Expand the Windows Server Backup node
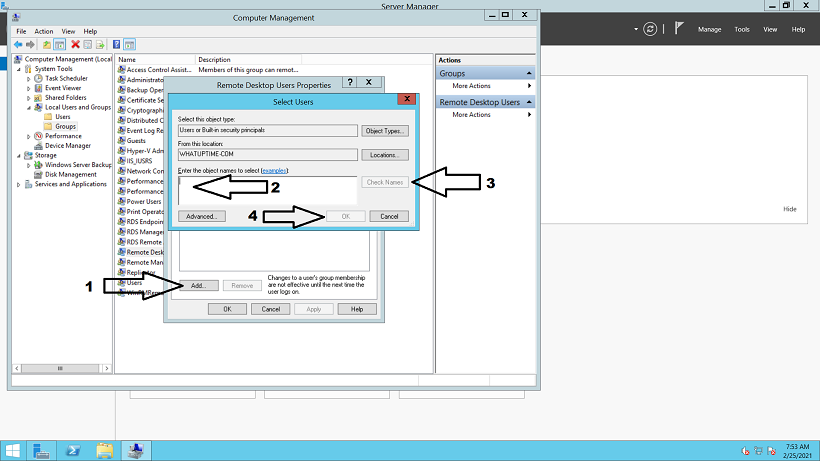 [29, 165]
